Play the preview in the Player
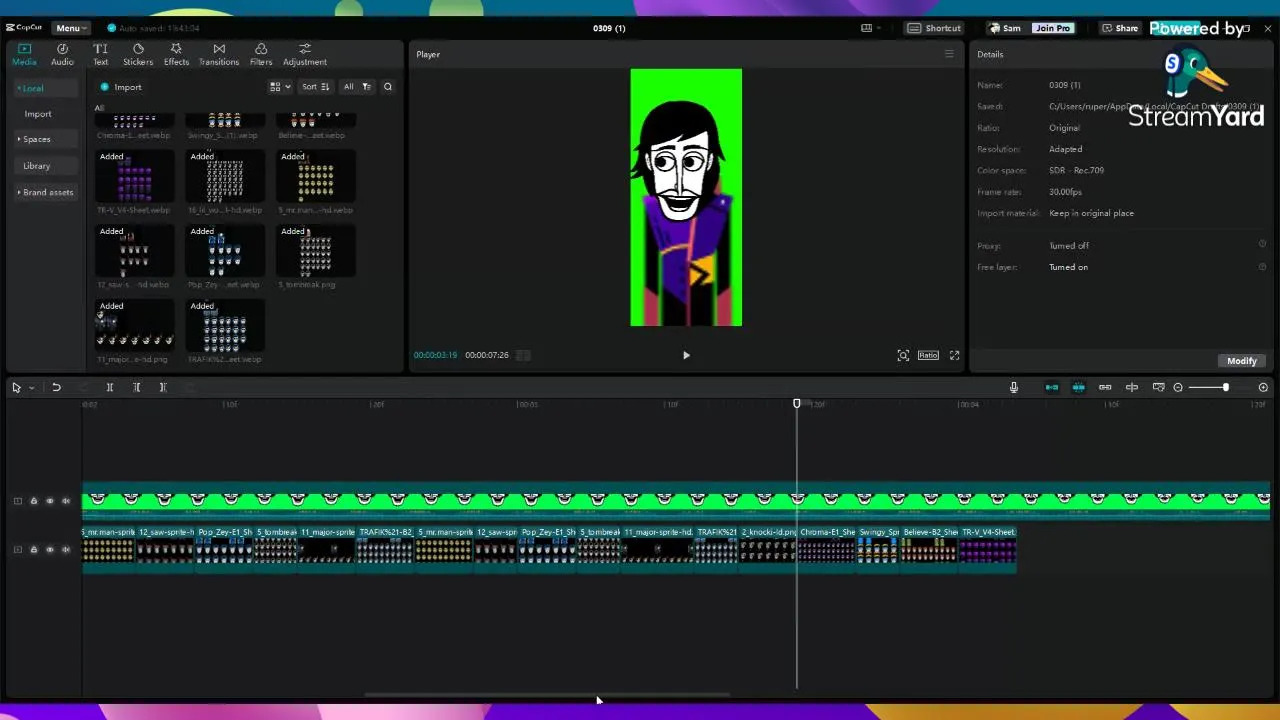This screenshot has width=1280, height=720. tap(686, 355)
